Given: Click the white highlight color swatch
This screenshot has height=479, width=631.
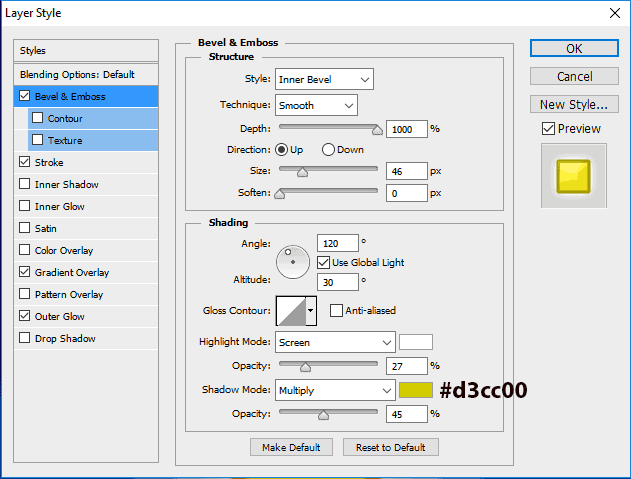Looking at the screenshot, I should pyautogui.click(x=416, y=342).
